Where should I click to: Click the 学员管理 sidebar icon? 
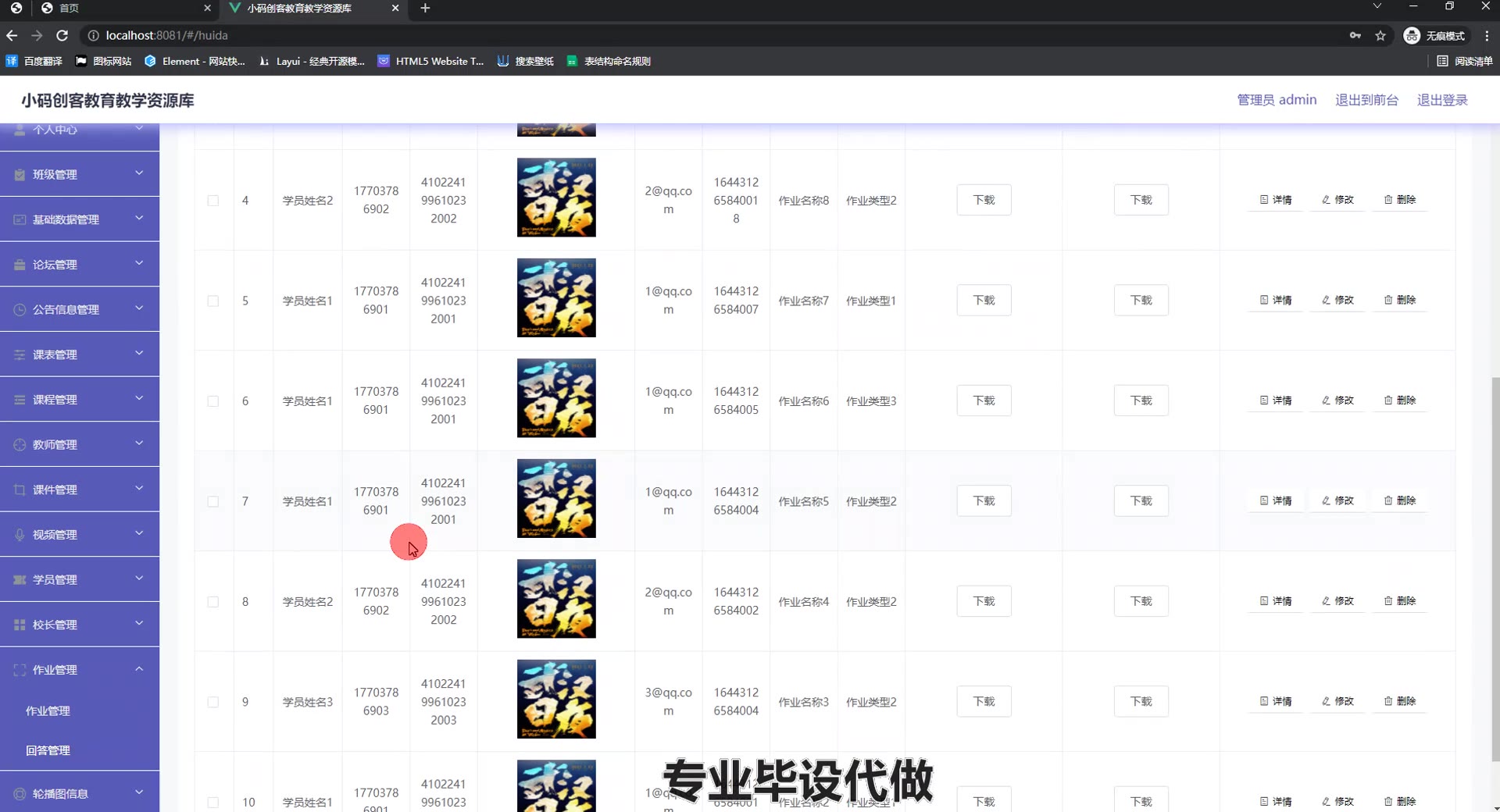point(20,580)
